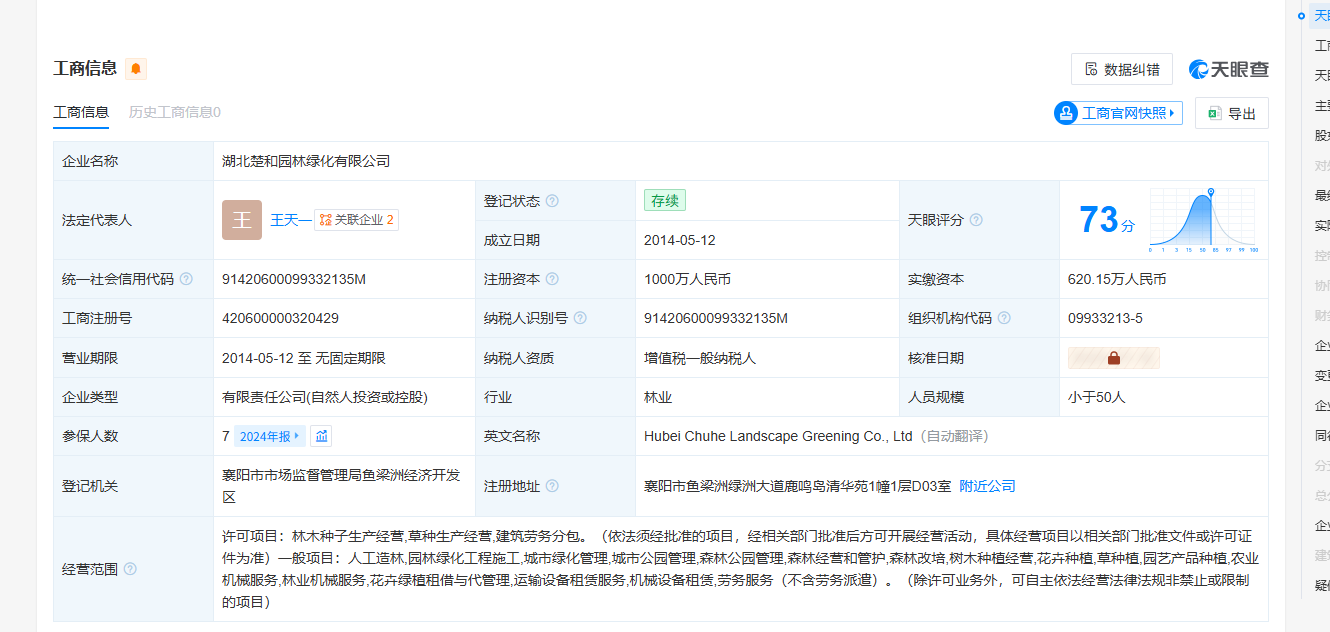Open 工商官网快照 dropdown
This screenshot has width=1330, height=632.
(1118, 113)
